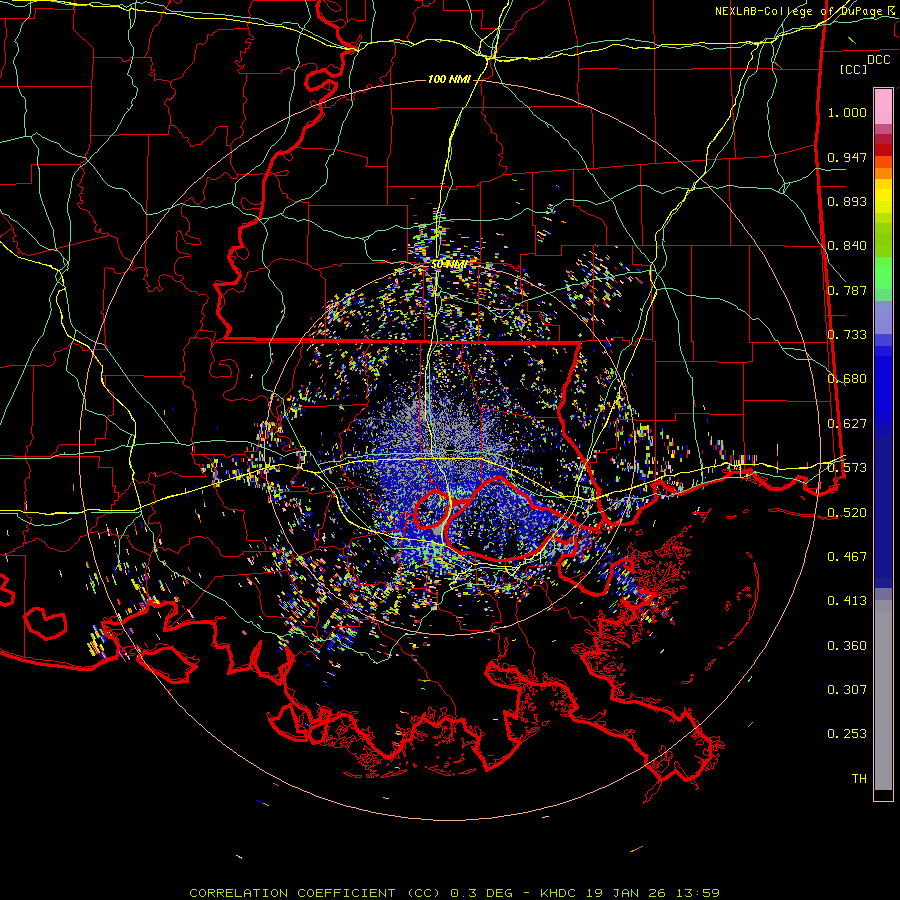Click the TH threshold legend label
The height and width of the screenshot is (900, 900).
(859, 779)
